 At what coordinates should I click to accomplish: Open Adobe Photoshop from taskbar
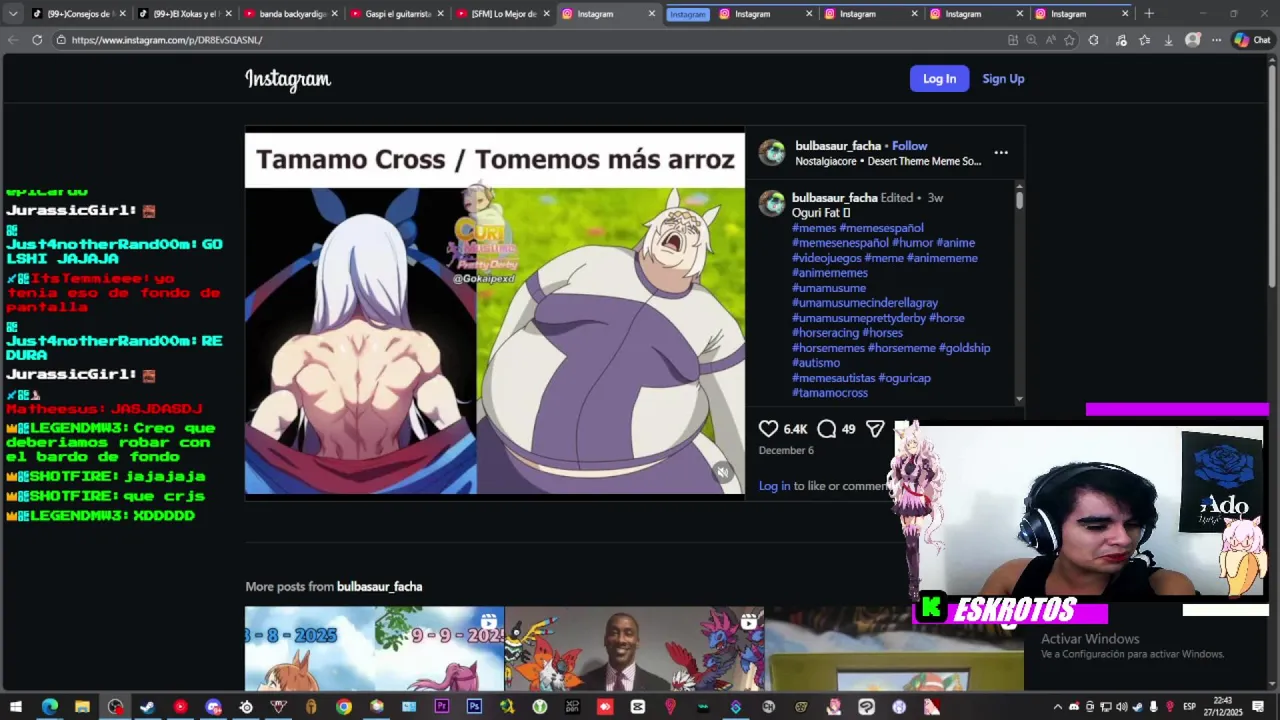click(474, 707)
